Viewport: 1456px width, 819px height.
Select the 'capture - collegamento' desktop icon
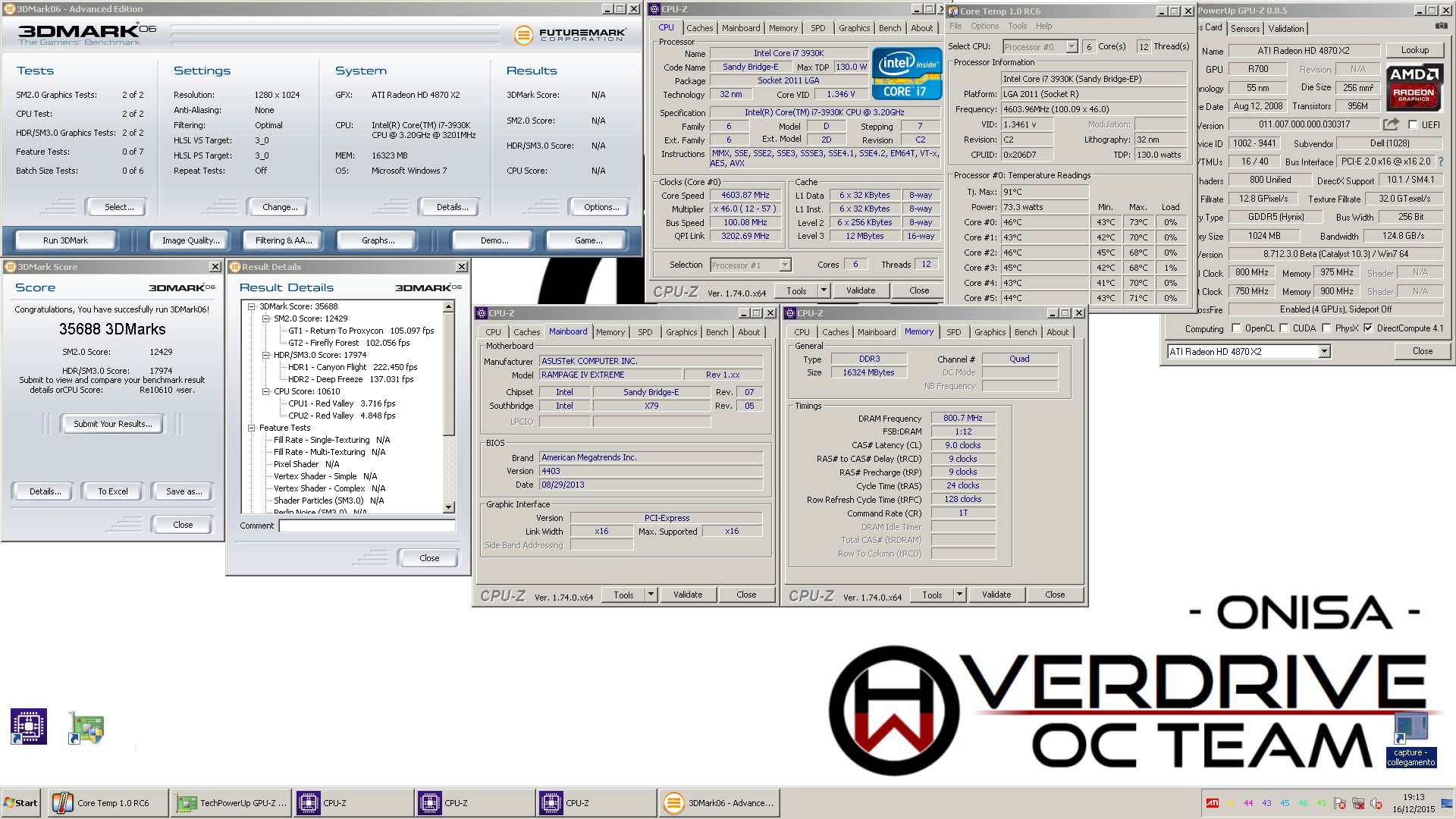coord(1410,741)
